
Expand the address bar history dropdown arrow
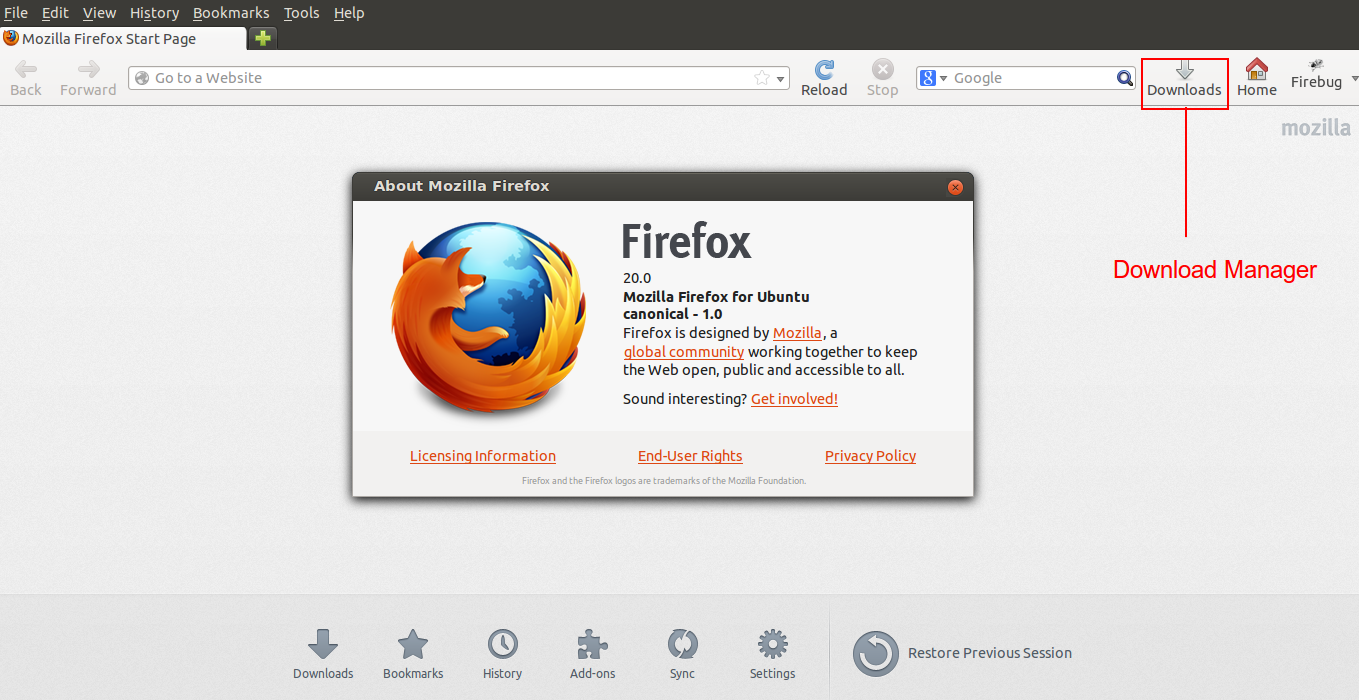point(781,79)
